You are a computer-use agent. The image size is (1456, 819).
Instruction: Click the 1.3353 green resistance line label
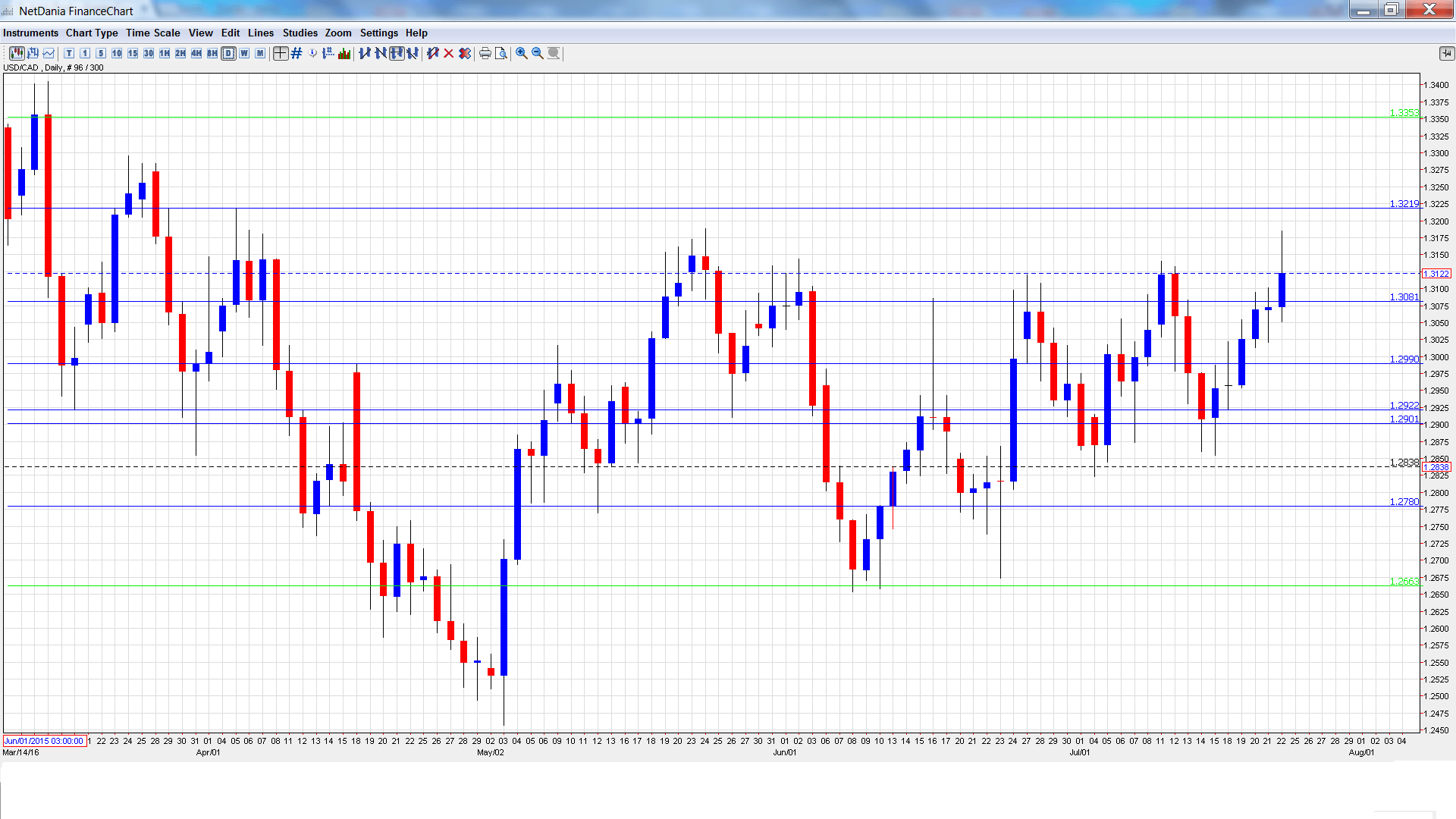click(x=1404, y=113)
